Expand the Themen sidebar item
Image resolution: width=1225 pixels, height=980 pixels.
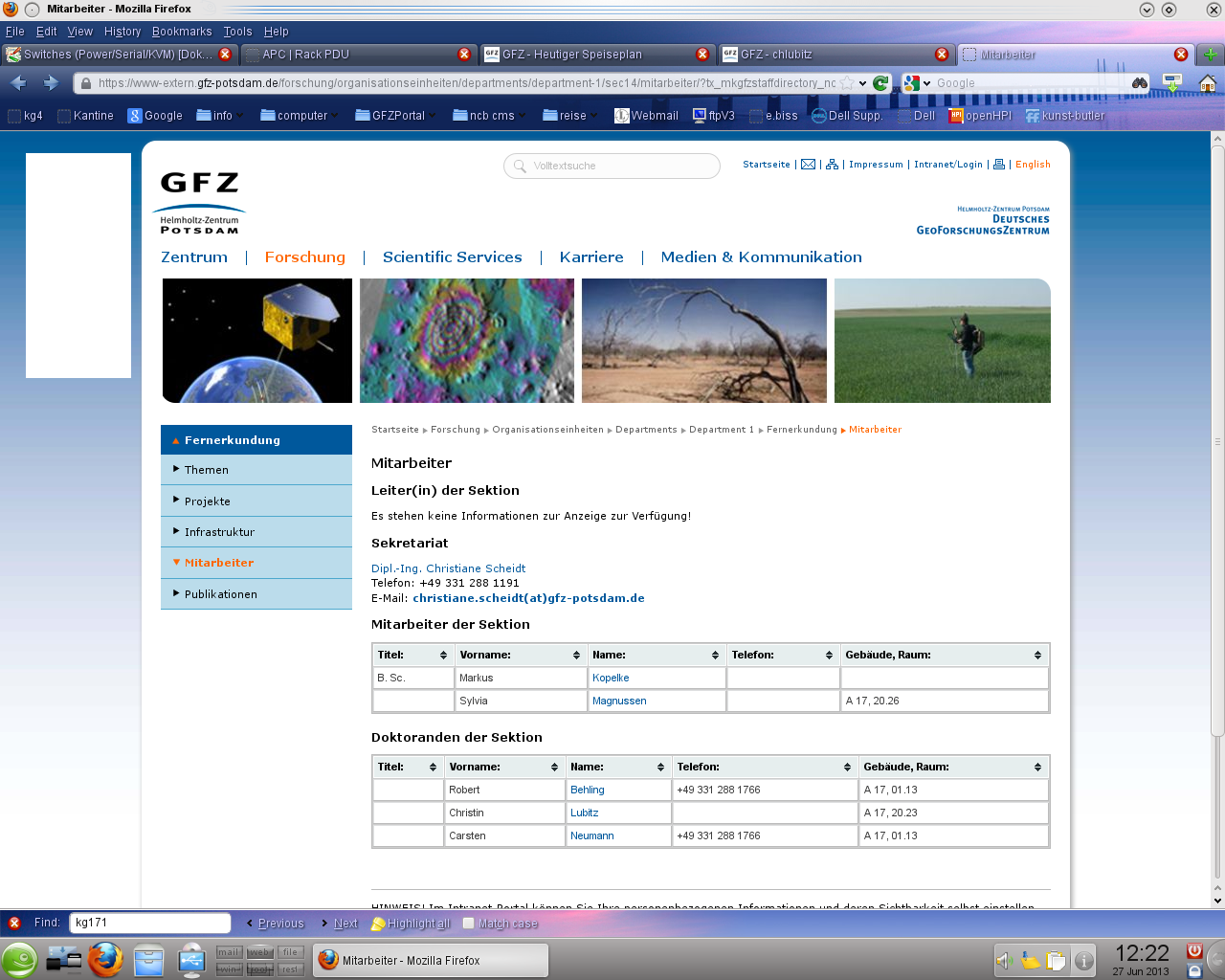click(256, 470)
